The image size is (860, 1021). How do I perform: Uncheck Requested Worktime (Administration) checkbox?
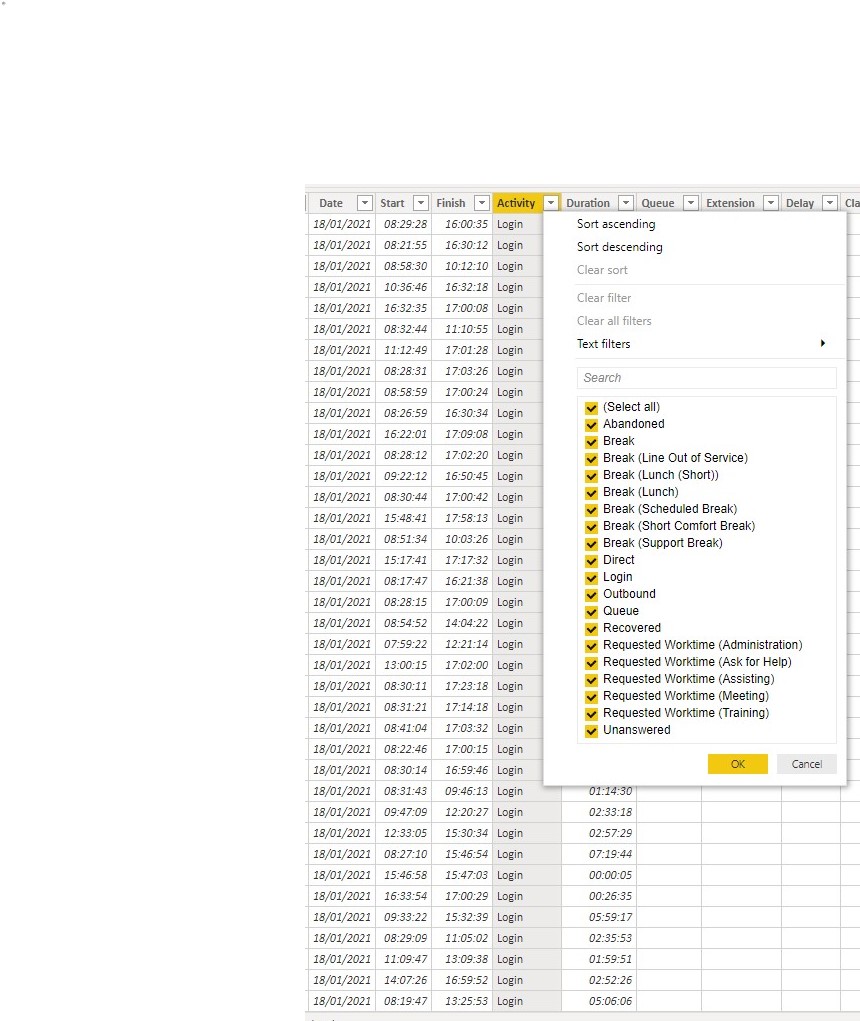[x=591, y=645]
